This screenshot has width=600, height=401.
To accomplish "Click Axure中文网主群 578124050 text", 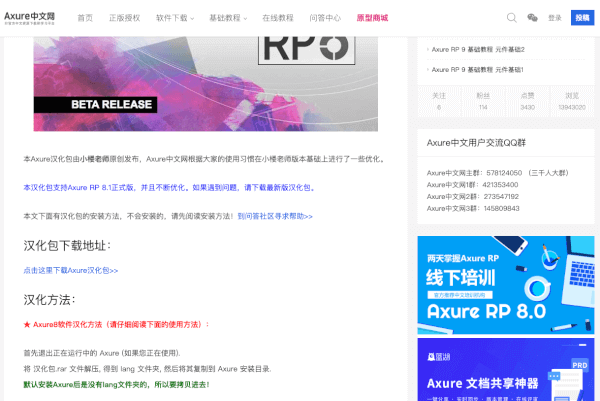I will (498, 173).
